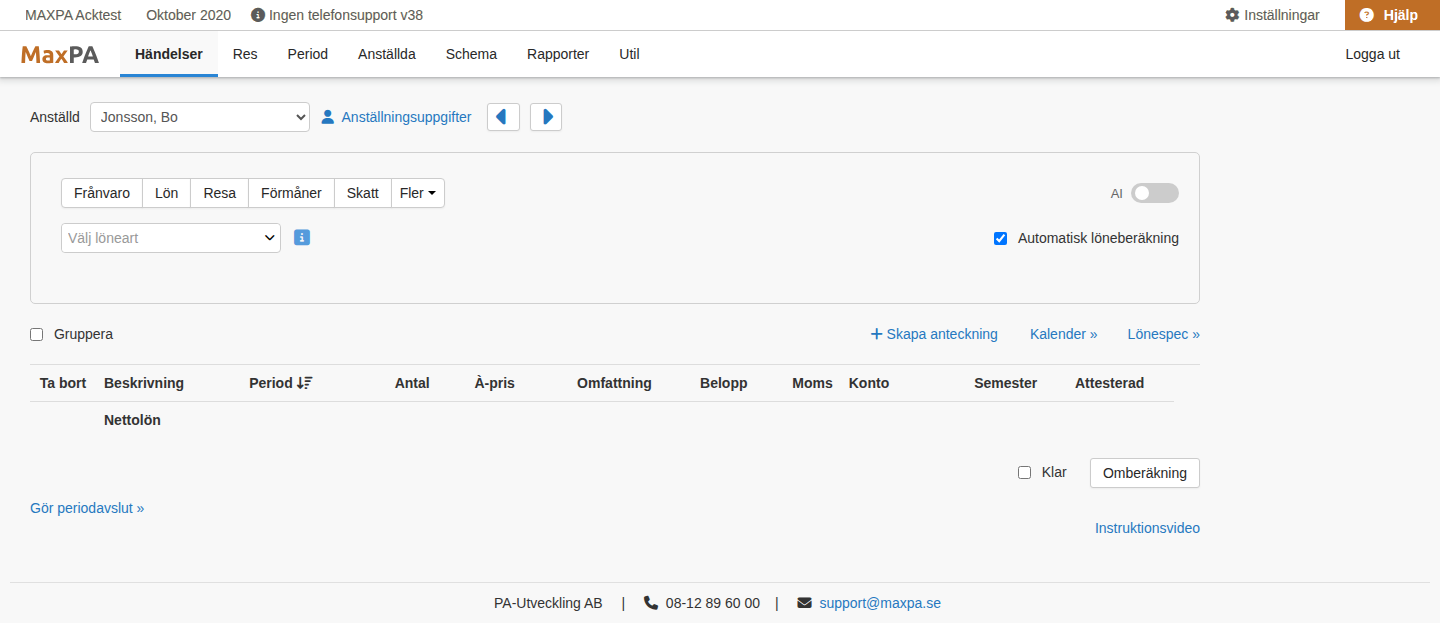Select the Lön category button
1440x623 pixels.
tap(167, 193)
